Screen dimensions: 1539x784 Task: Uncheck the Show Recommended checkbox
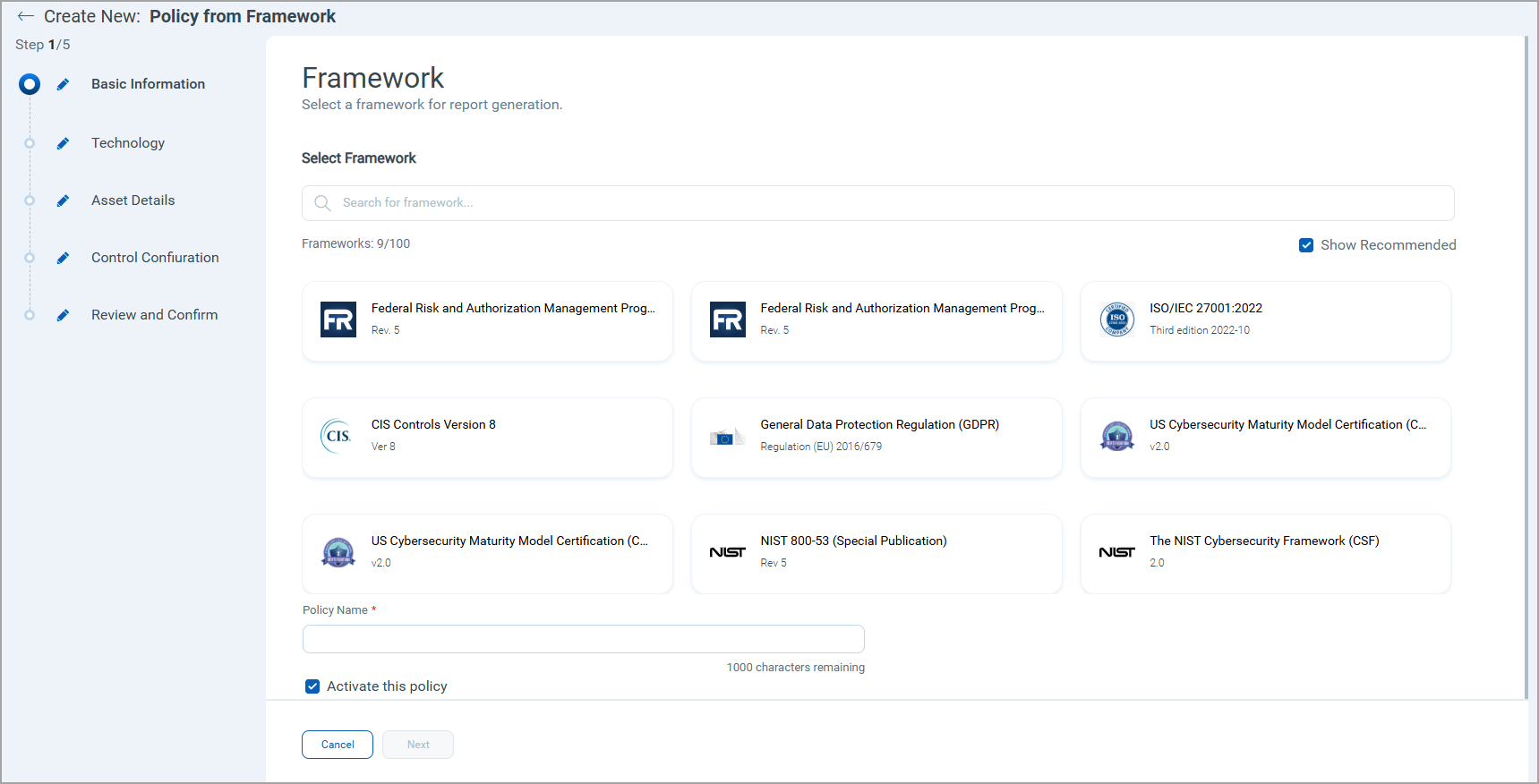[x=1306, y=245]
